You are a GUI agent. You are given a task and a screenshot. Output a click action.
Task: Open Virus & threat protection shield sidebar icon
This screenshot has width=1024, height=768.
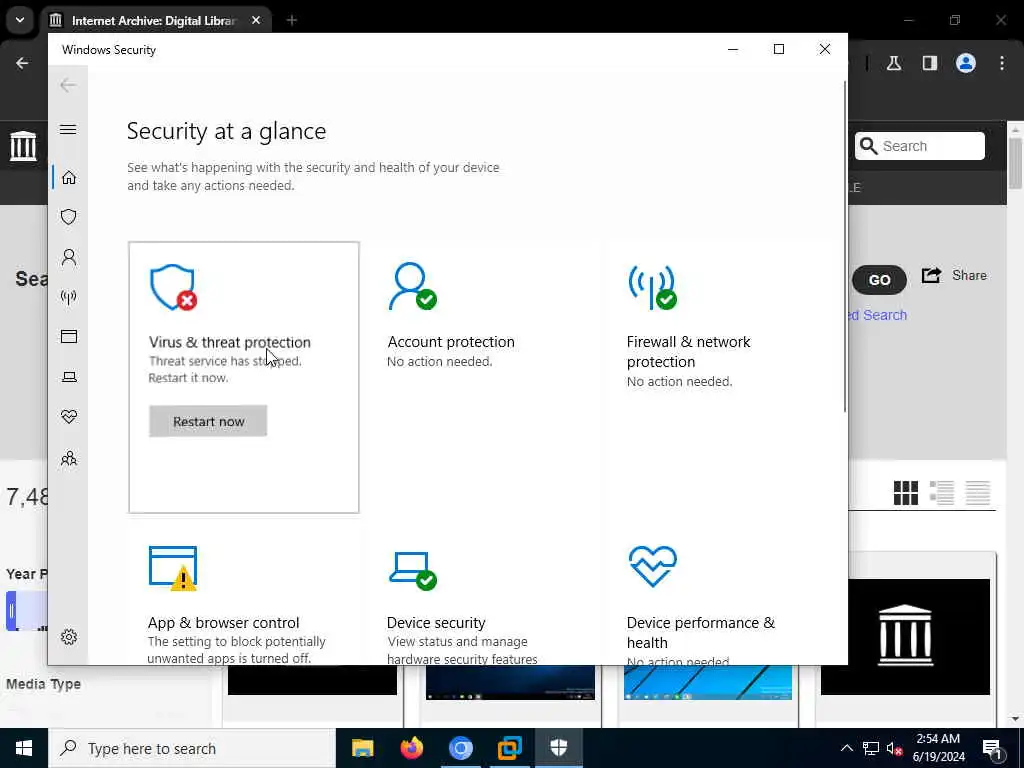[69, 217]
